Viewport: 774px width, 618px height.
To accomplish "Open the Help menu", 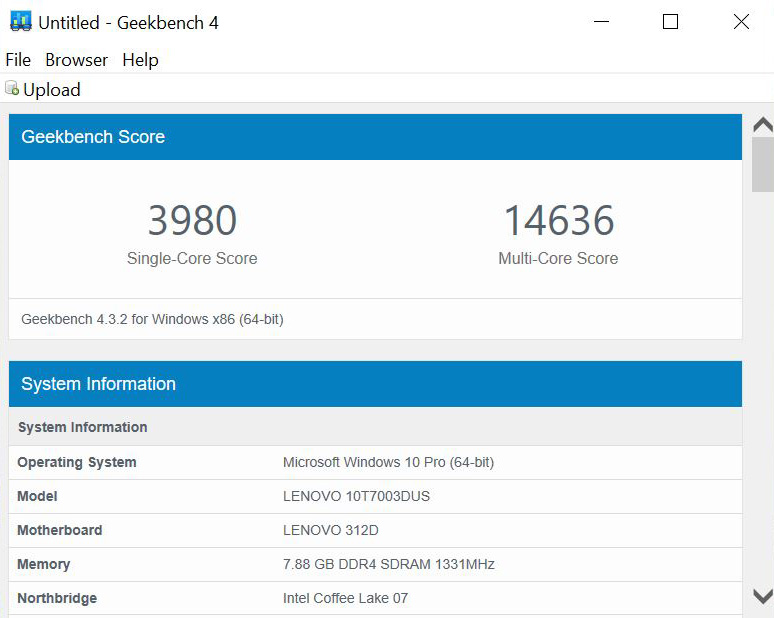I will coord(141,60).
